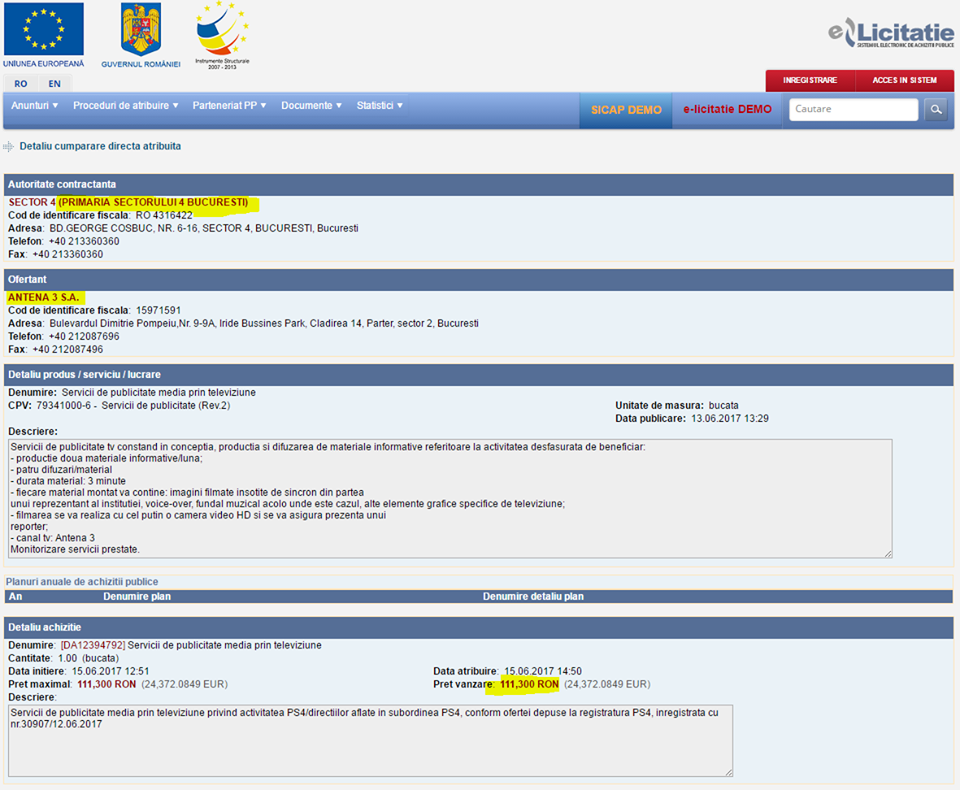Click arrow icon beside Detaliu cumparare directa

pyautogui.click(x=9, y=147)
